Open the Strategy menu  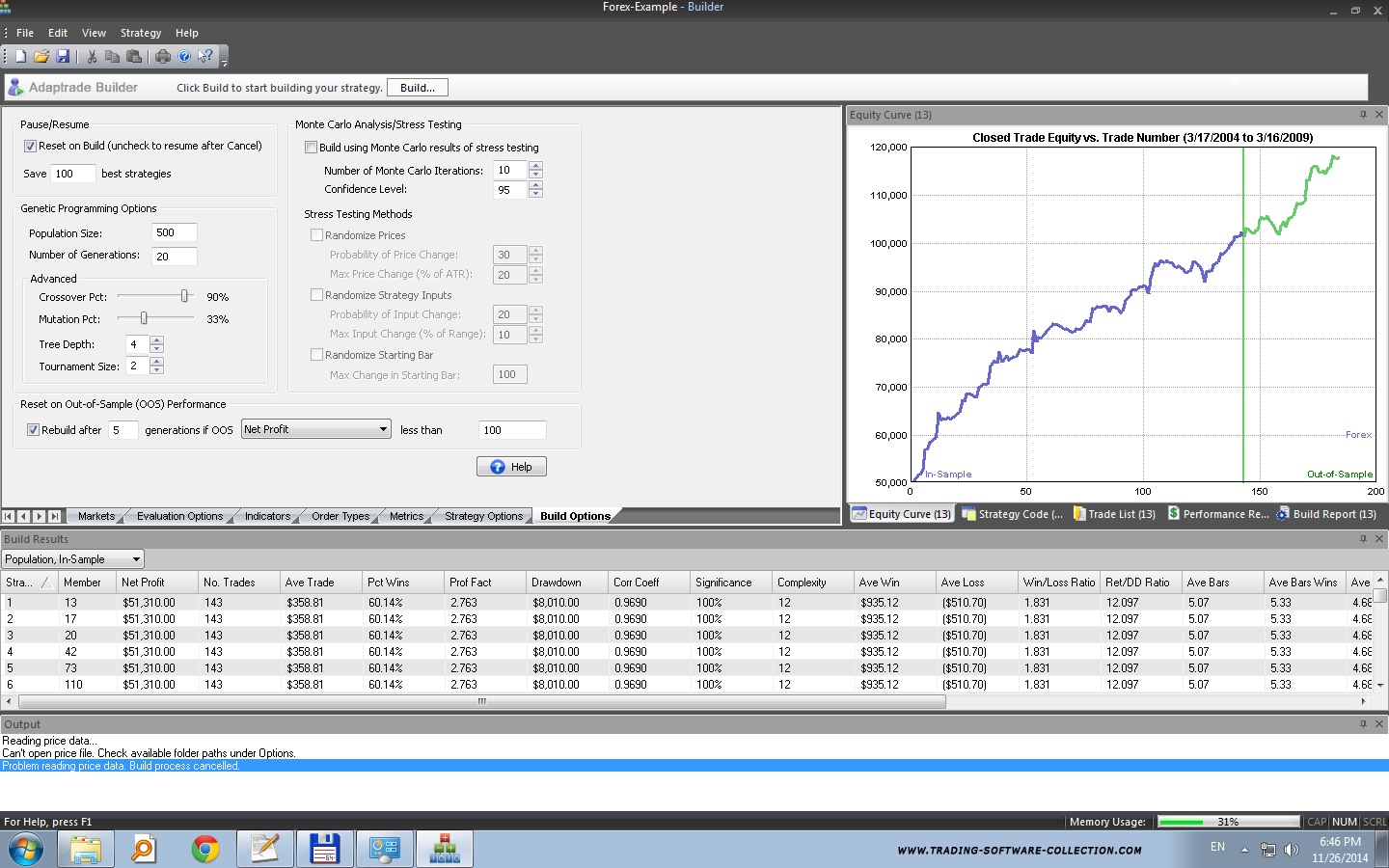[140, 33]
